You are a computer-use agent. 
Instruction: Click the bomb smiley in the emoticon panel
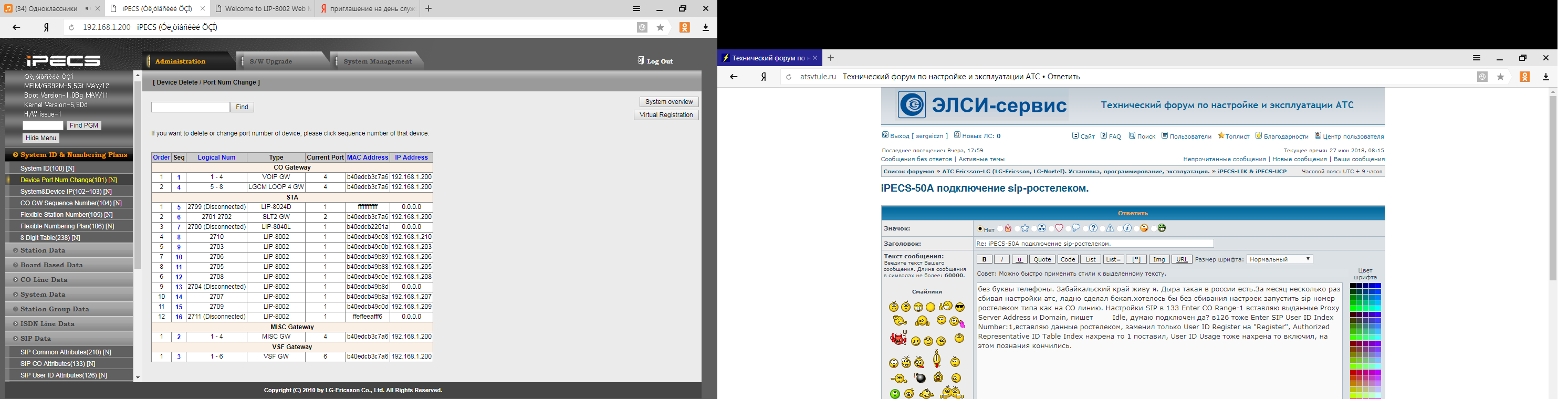point(921,379)
